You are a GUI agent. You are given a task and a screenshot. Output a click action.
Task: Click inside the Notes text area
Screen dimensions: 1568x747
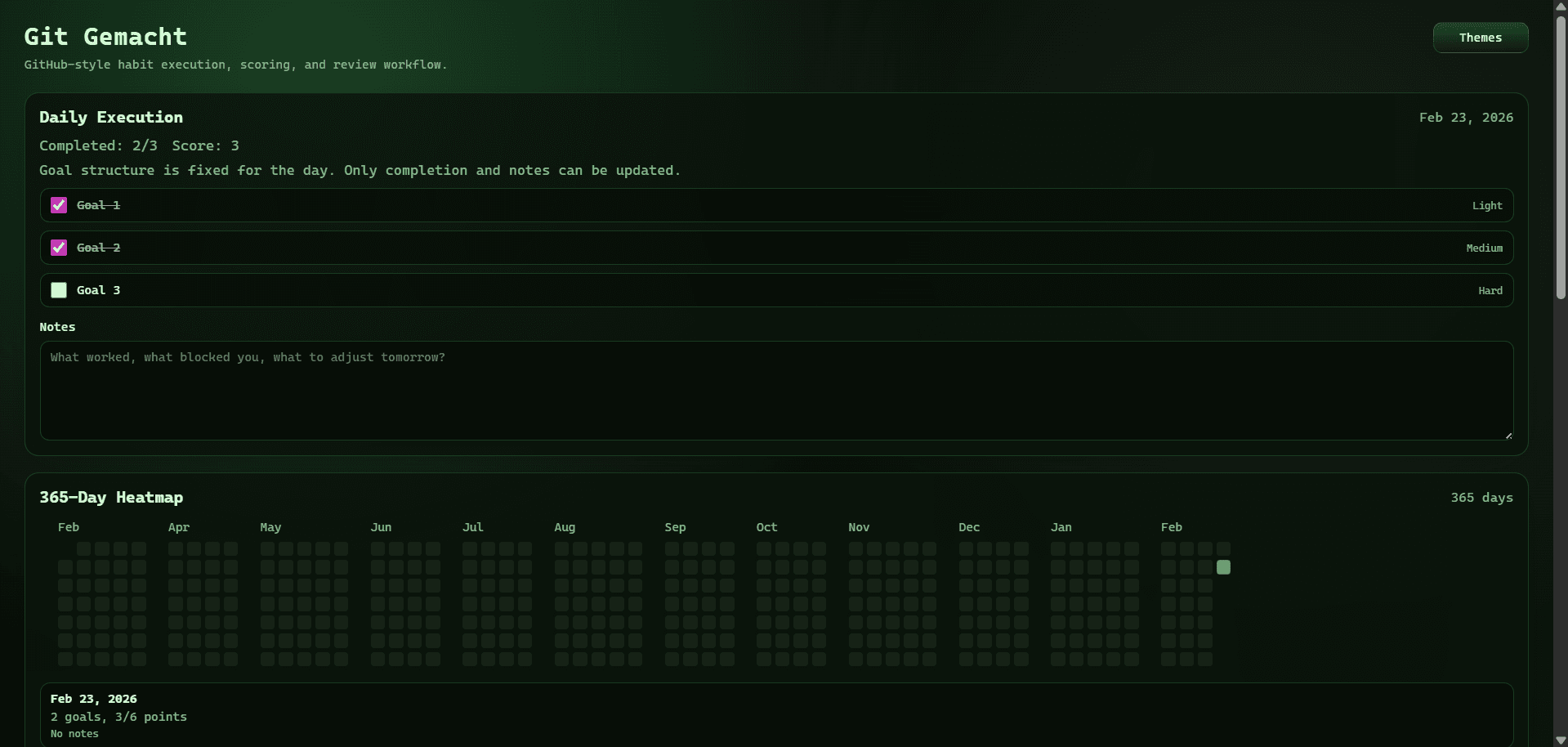coord(776,391)
